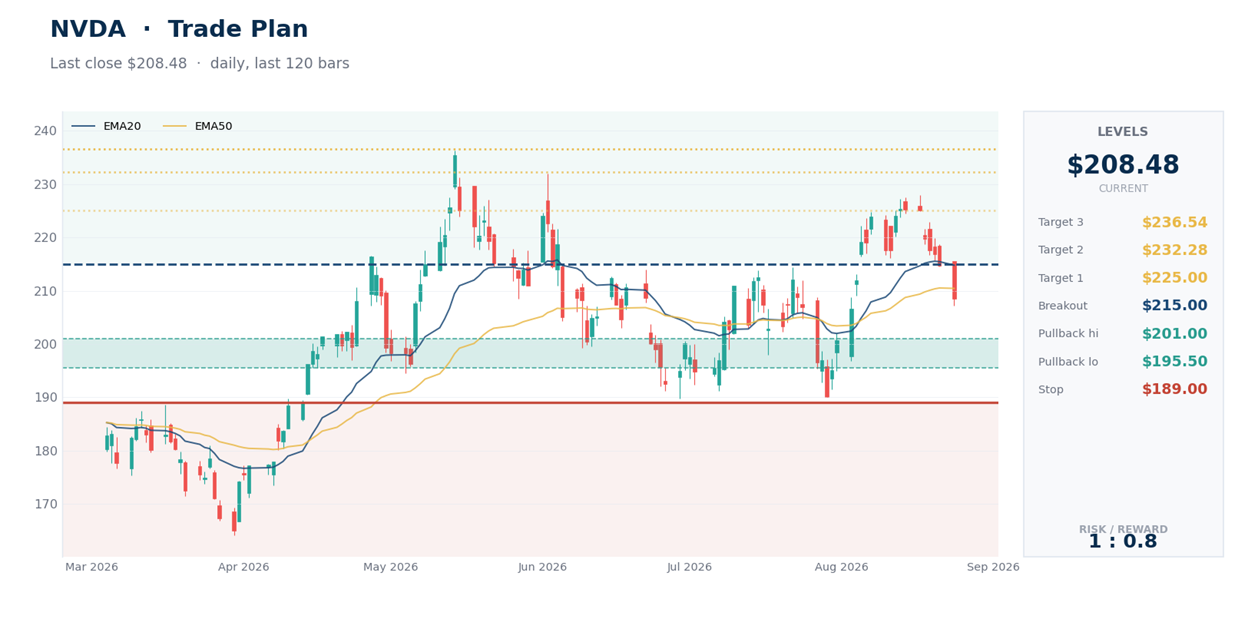1248x619 pixels.
Task: Click the Jun 2026 axis label
Action: click(x=543, y=567)
